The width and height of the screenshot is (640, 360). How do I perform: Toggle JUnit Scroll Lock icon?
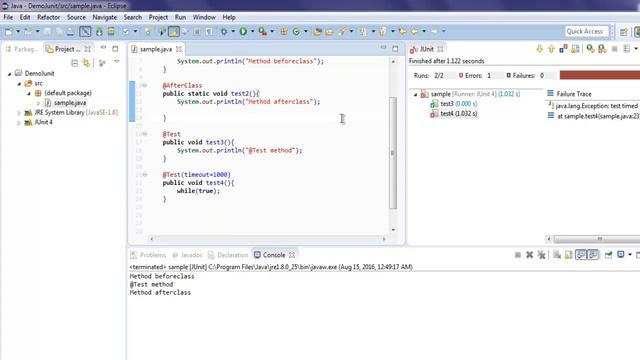575,49
